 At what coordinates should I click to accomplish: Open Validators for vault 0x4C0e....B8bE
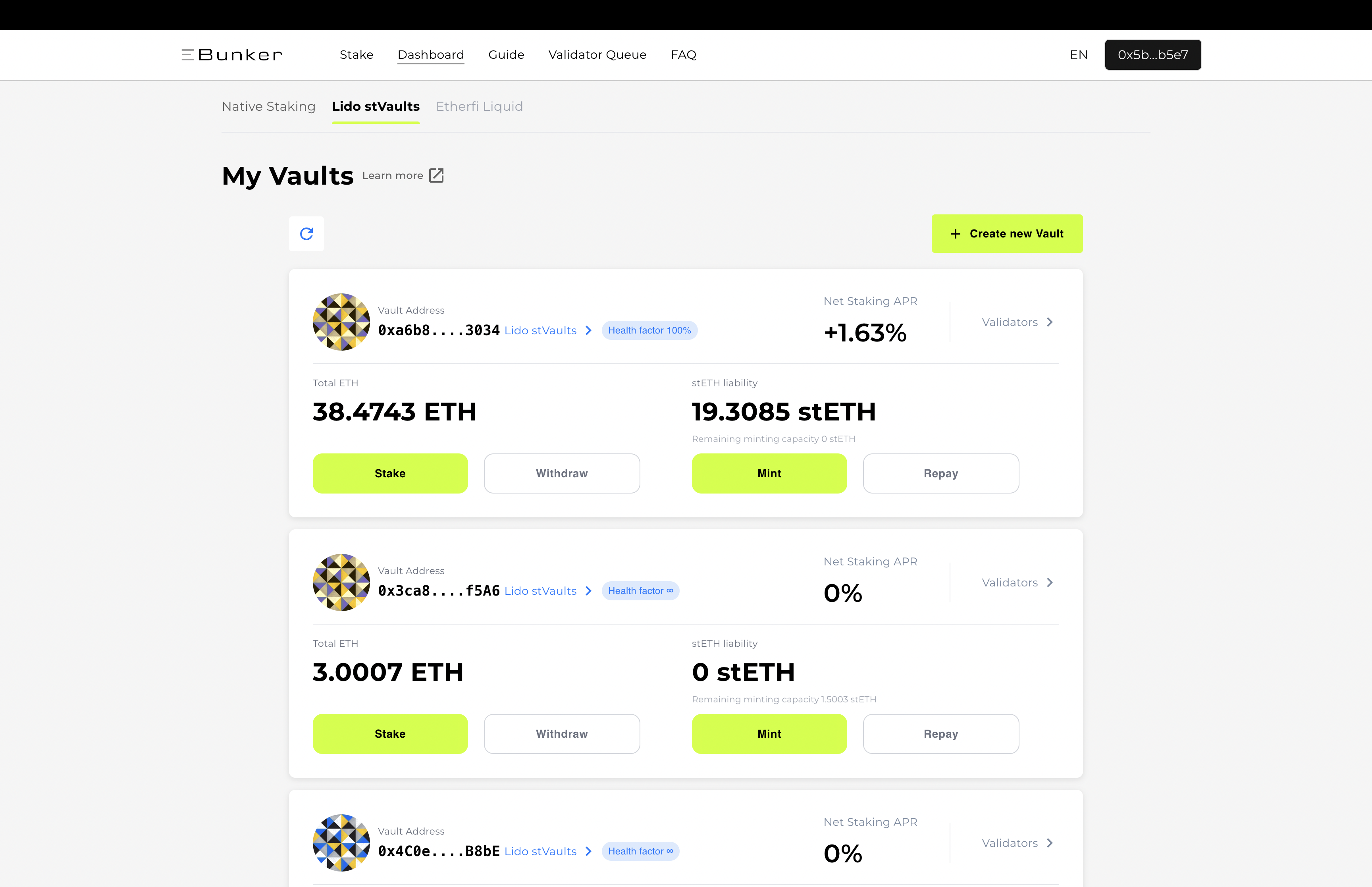click(1017, 843)
